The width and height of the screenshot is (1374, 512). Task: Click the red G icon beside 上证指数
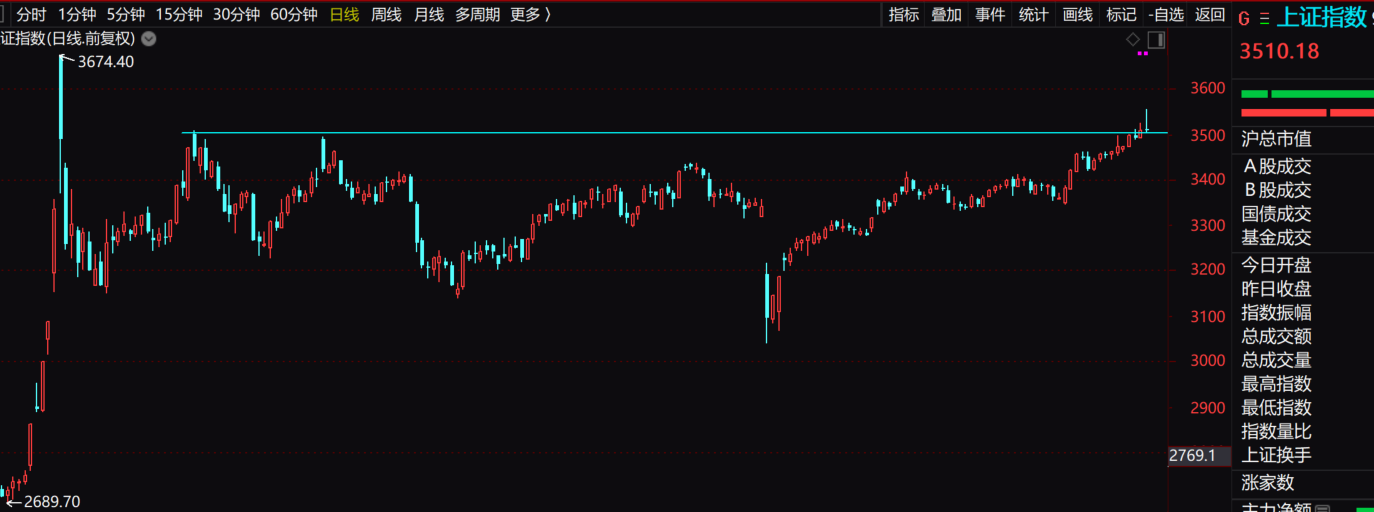[x=1244, y=17]
